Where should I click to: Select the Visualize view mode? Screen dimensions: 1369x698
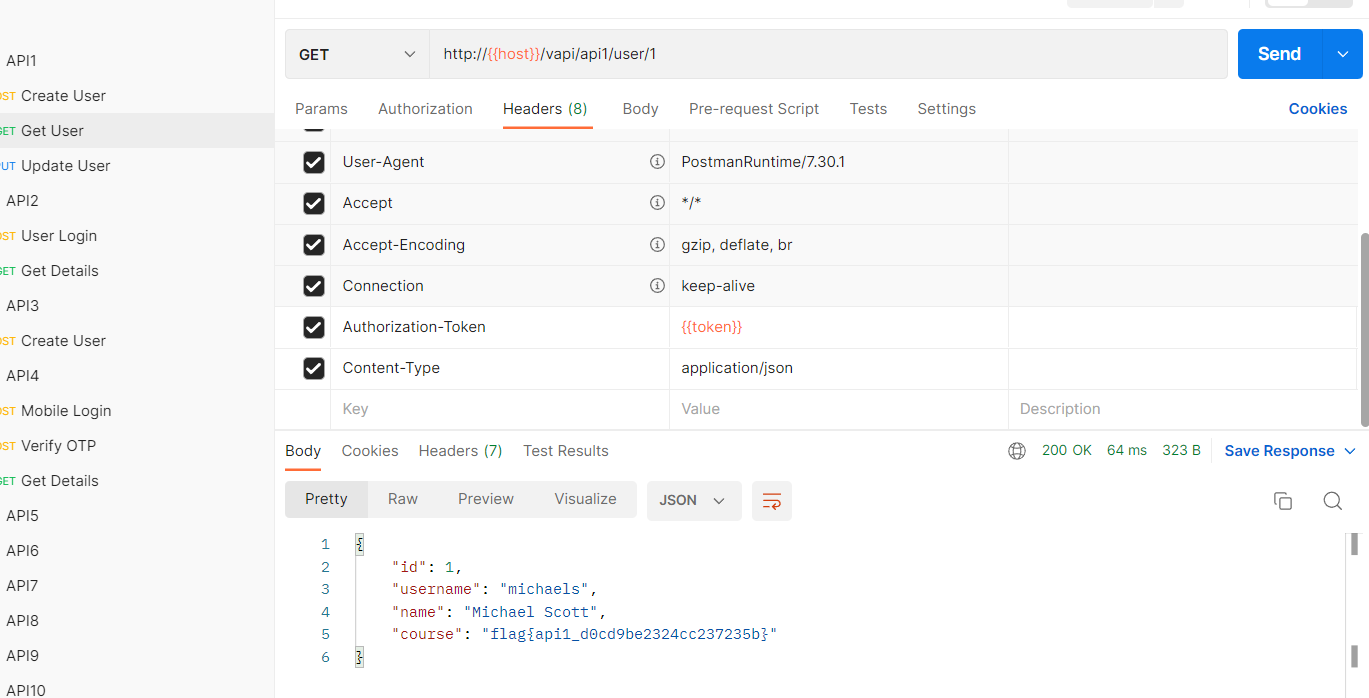tap(585, 499)
